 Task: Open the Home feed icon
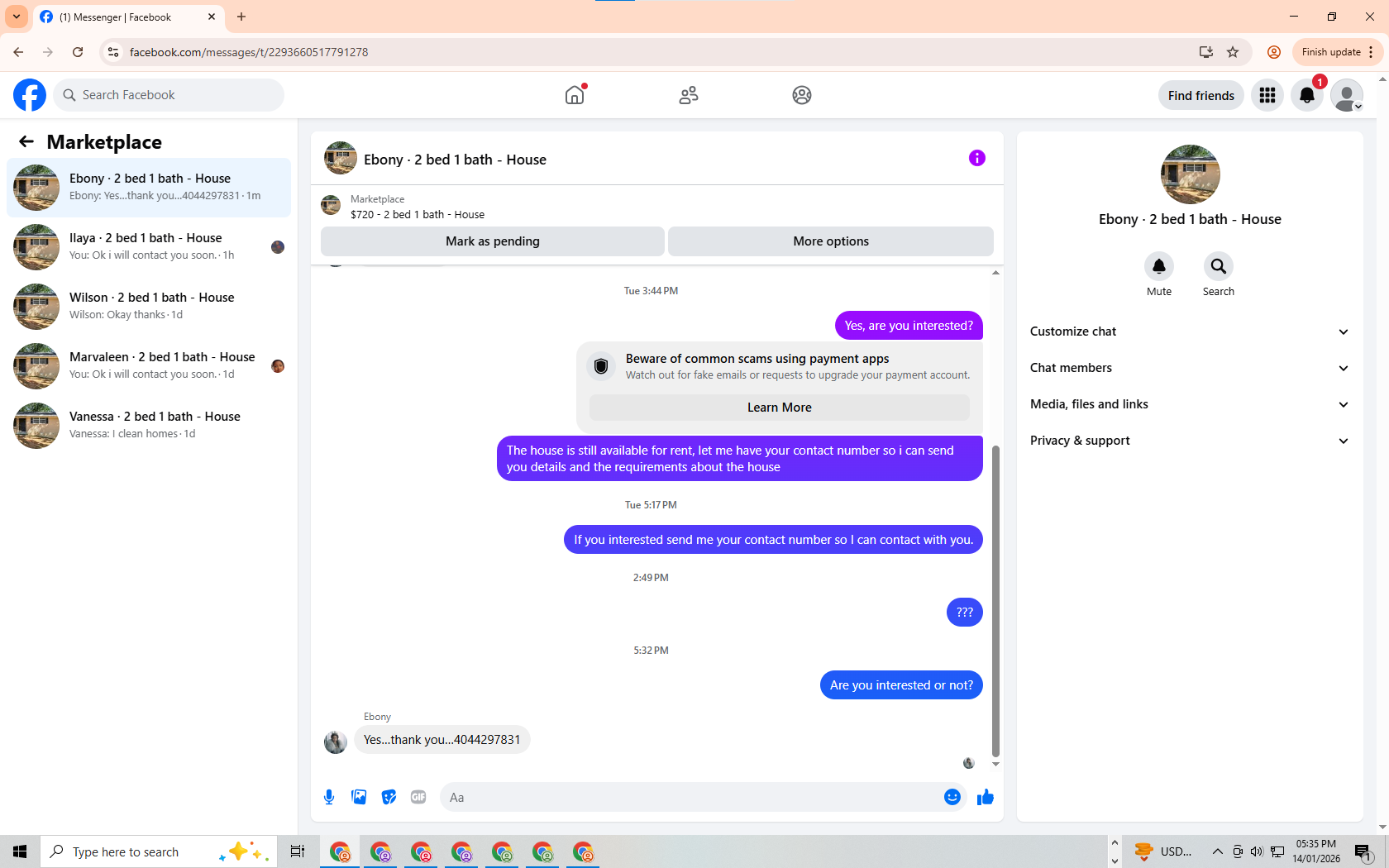point(575,95)
